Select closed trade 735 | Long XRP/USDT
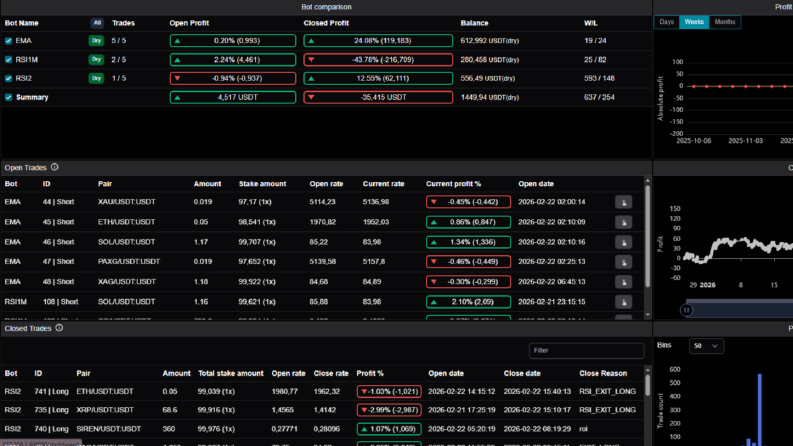Screen dimensions: 793x446 [324, 410]
